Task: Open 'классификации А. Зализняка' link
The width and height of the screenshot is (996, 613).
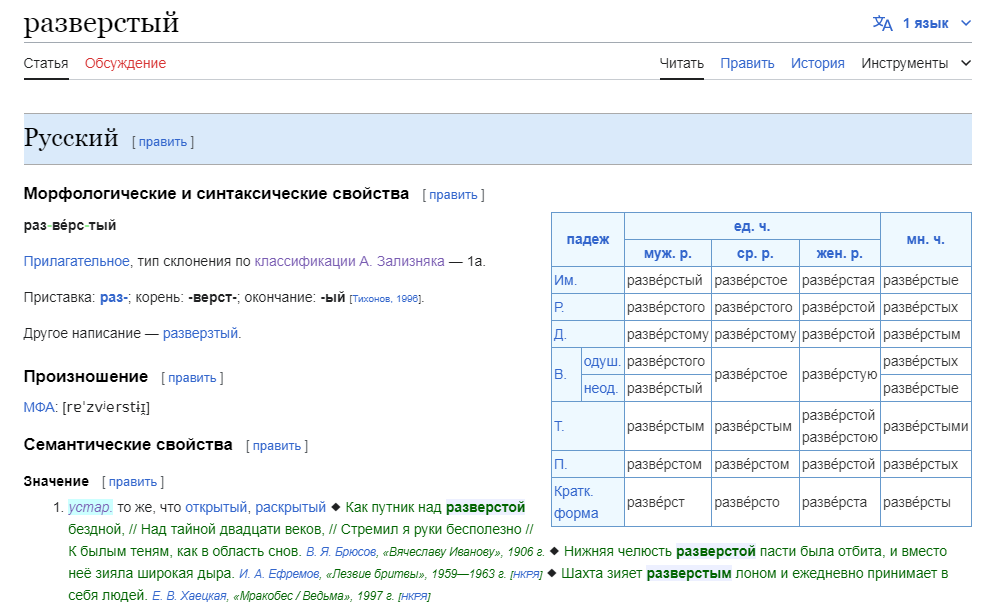Action: point(349,261)
